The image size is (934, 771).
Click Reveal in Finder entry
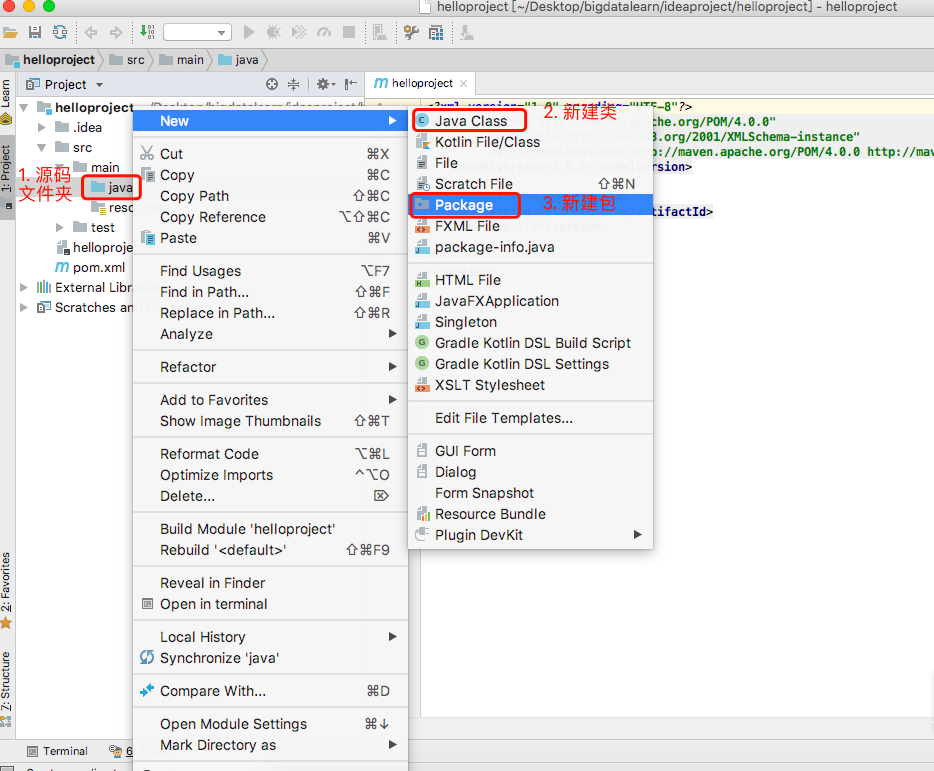click(270, 583)
